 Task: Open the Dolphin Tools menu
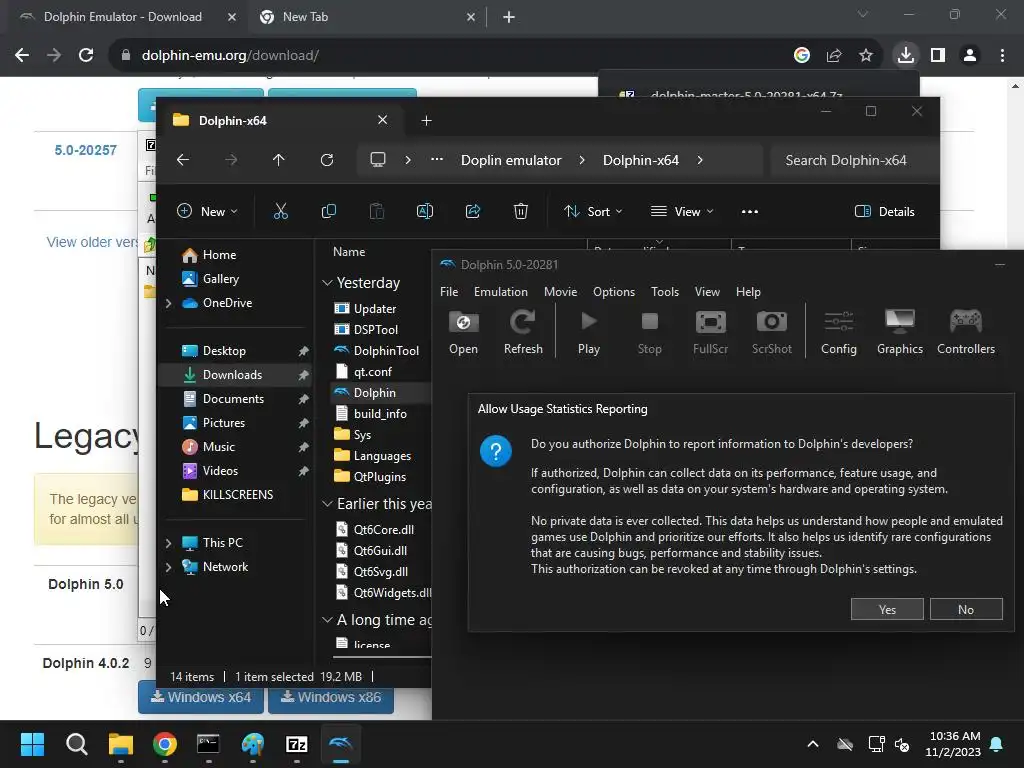665,292
